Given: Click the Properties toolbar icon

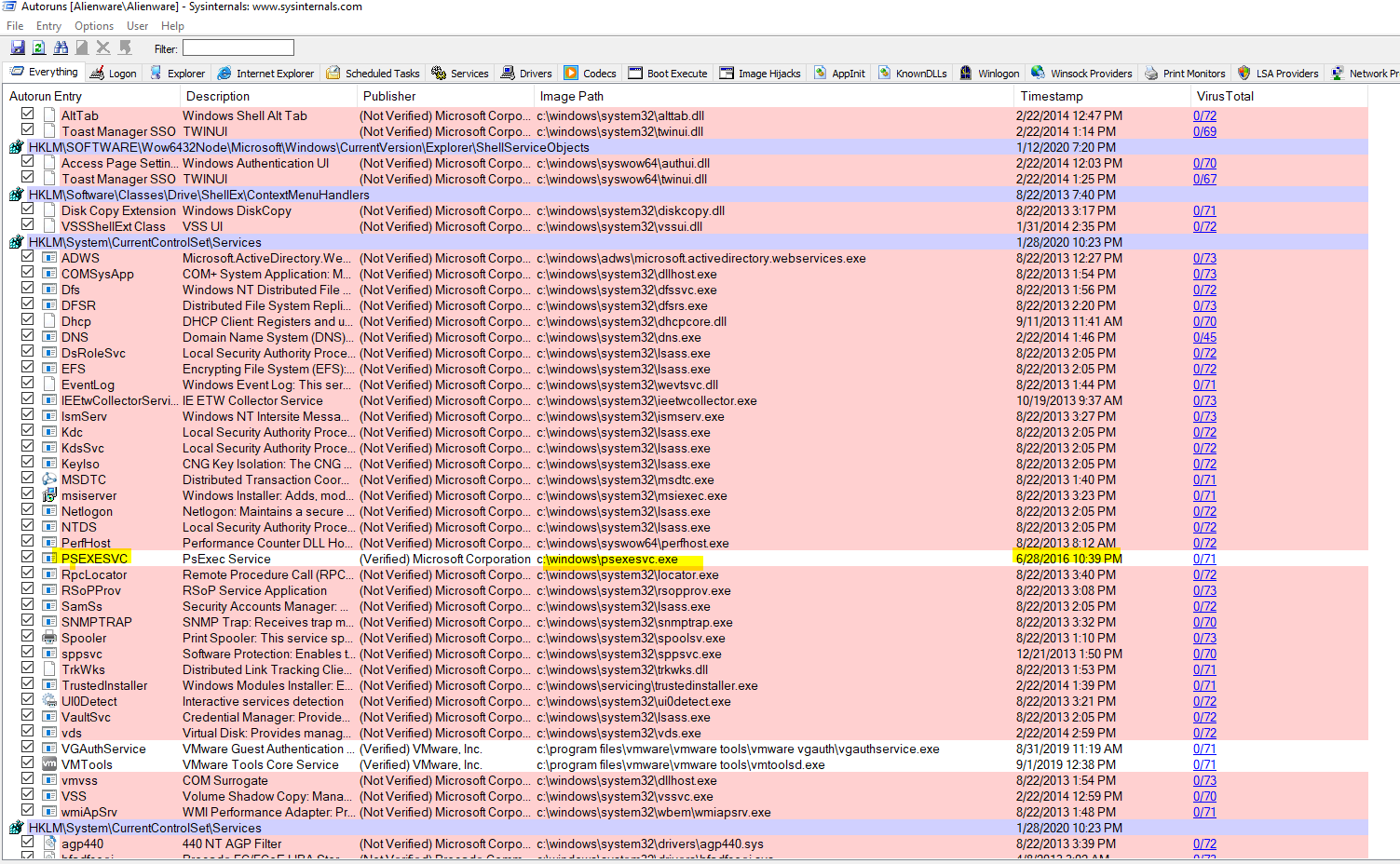Looking at the screenshot, I should tap(82, 47).
